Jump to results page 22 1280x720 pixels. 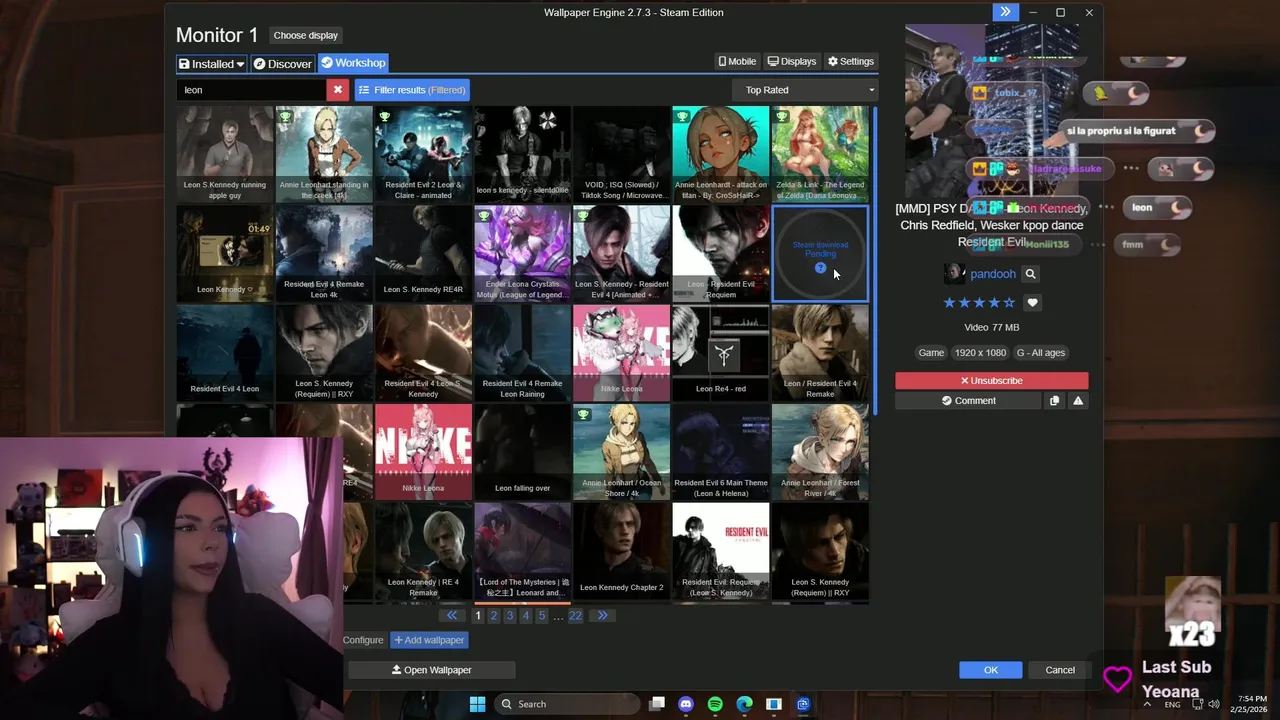[x=575, y=616]
